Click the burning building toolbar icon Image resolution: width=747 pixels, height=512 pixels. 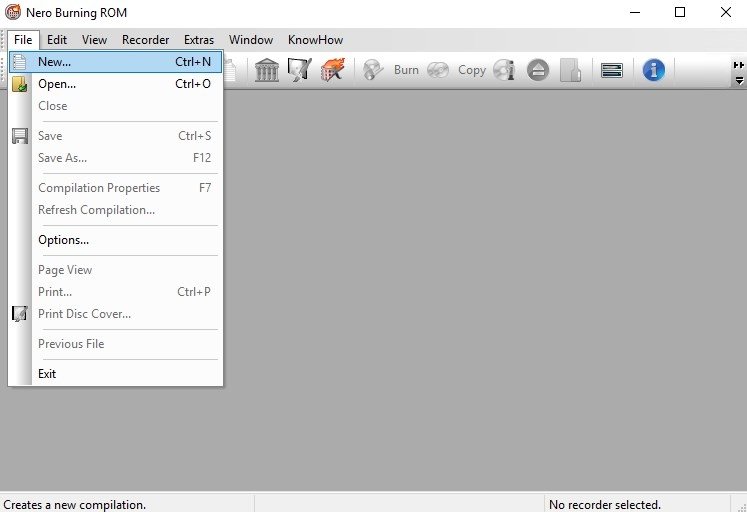coord(333,70)
